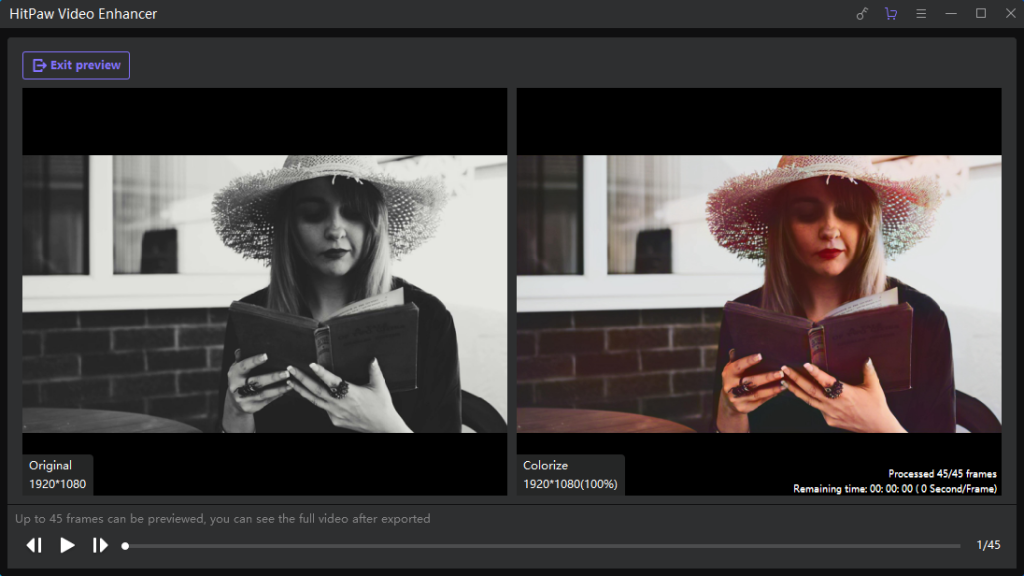The height and width of the screenshot is (576, 1024).
Task: Step forward to the next frame
Action: pos(100,545)
